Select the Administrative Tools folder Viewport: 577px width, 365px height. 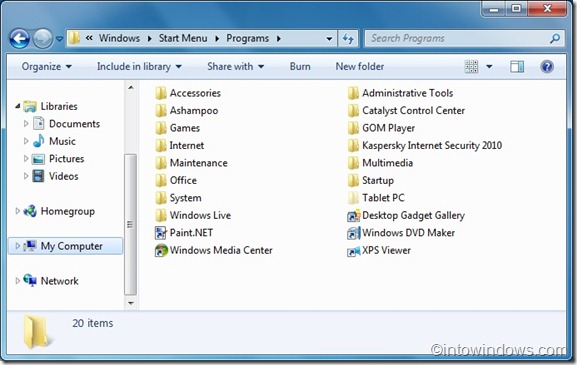(x=400, y=93)
